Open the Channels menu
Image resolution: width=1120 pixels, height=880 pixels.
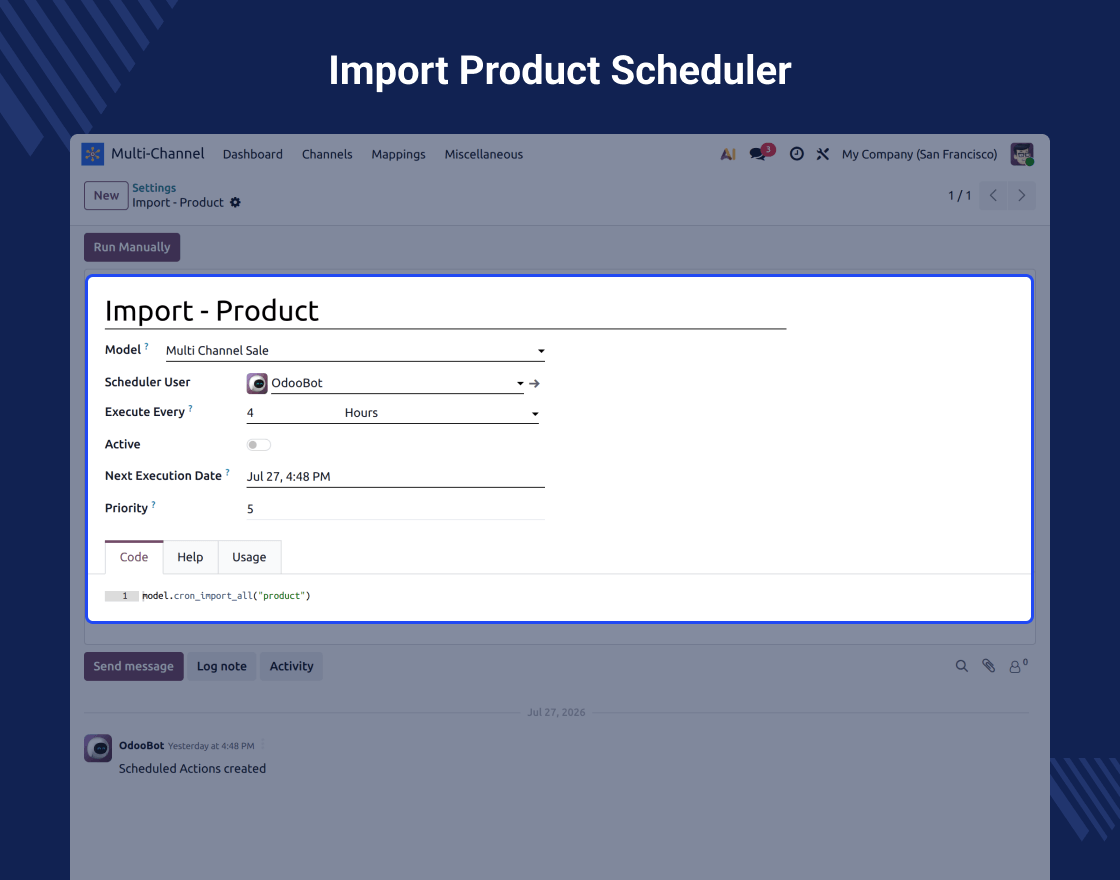coord(327,154)
